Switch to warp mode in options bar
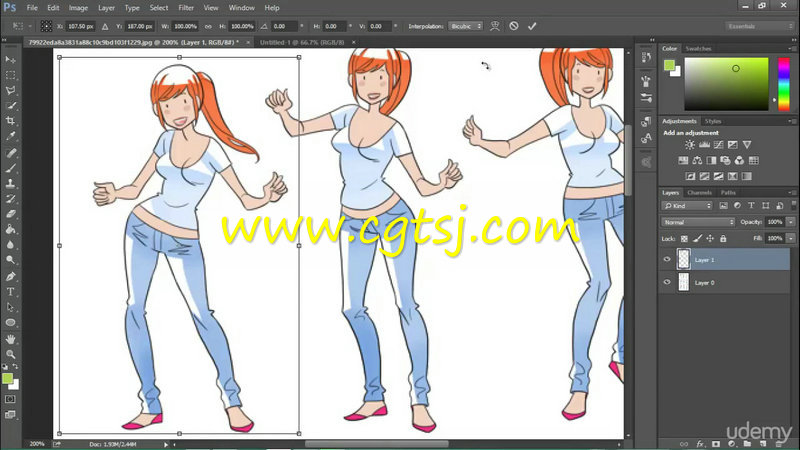The width and height of the screenshot is (800, 450). 495,26
